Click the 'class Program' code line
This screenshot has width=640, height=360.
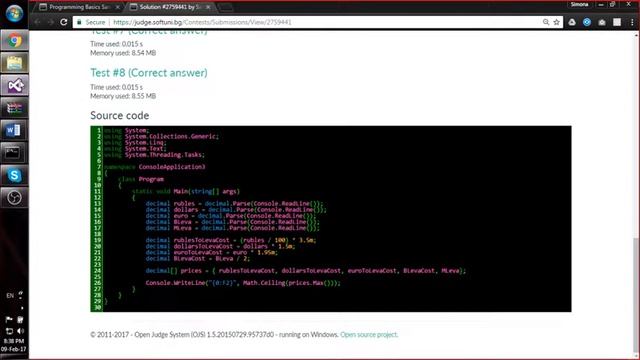[x=141, y=179]
